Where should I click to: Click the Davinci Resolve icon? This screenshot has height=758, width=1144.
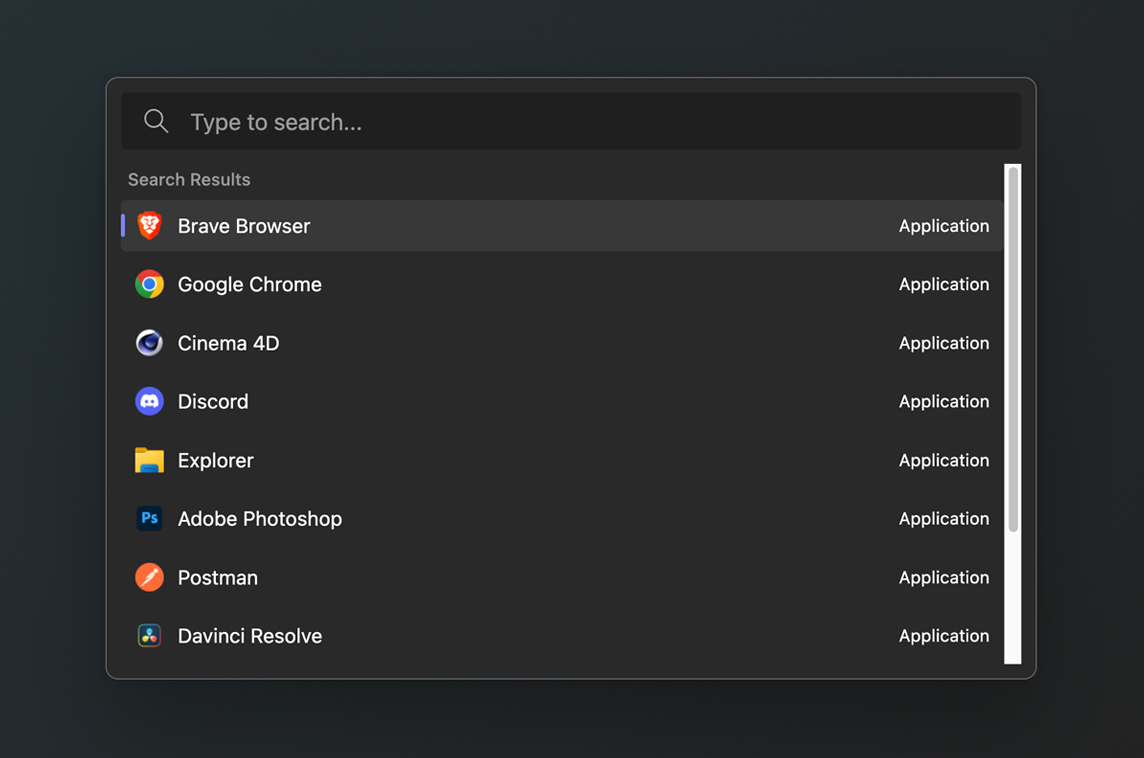[150, 635]
